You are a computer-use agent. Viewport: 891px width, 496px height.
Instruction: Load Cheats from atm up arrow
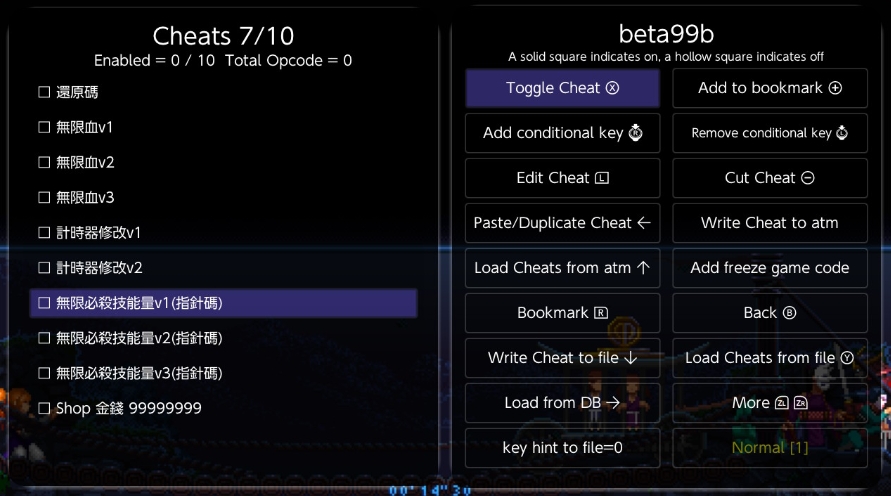562,268
